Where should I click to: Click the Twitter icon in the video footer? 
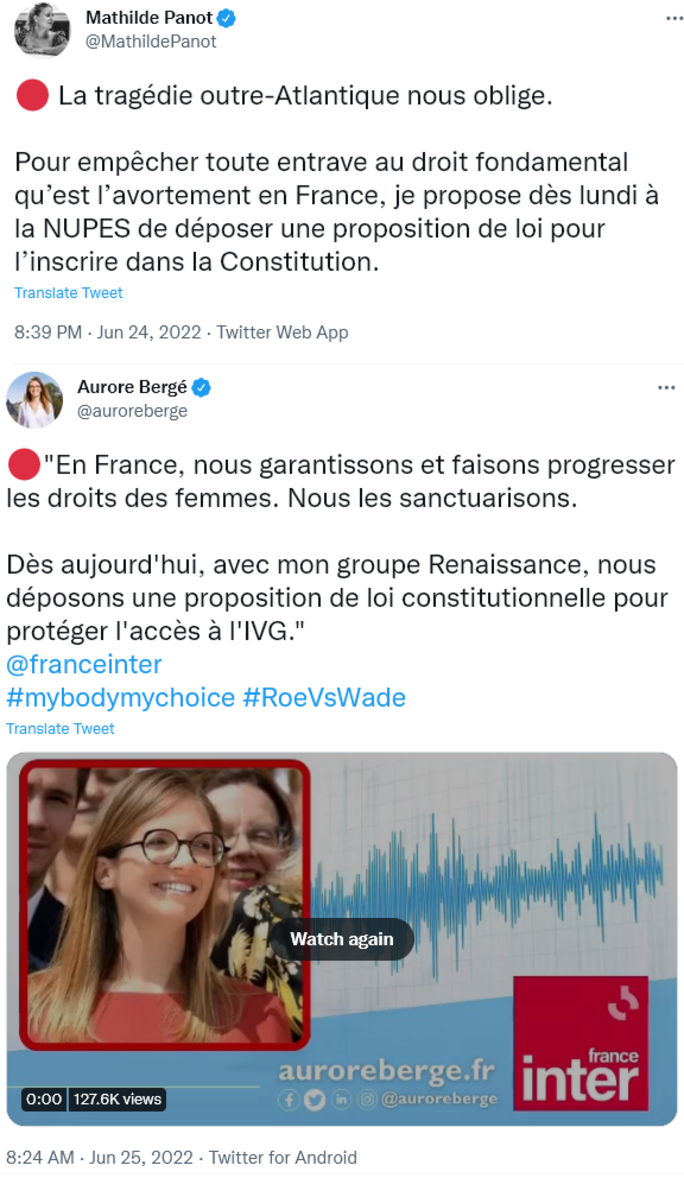[x=315, y=1100]
